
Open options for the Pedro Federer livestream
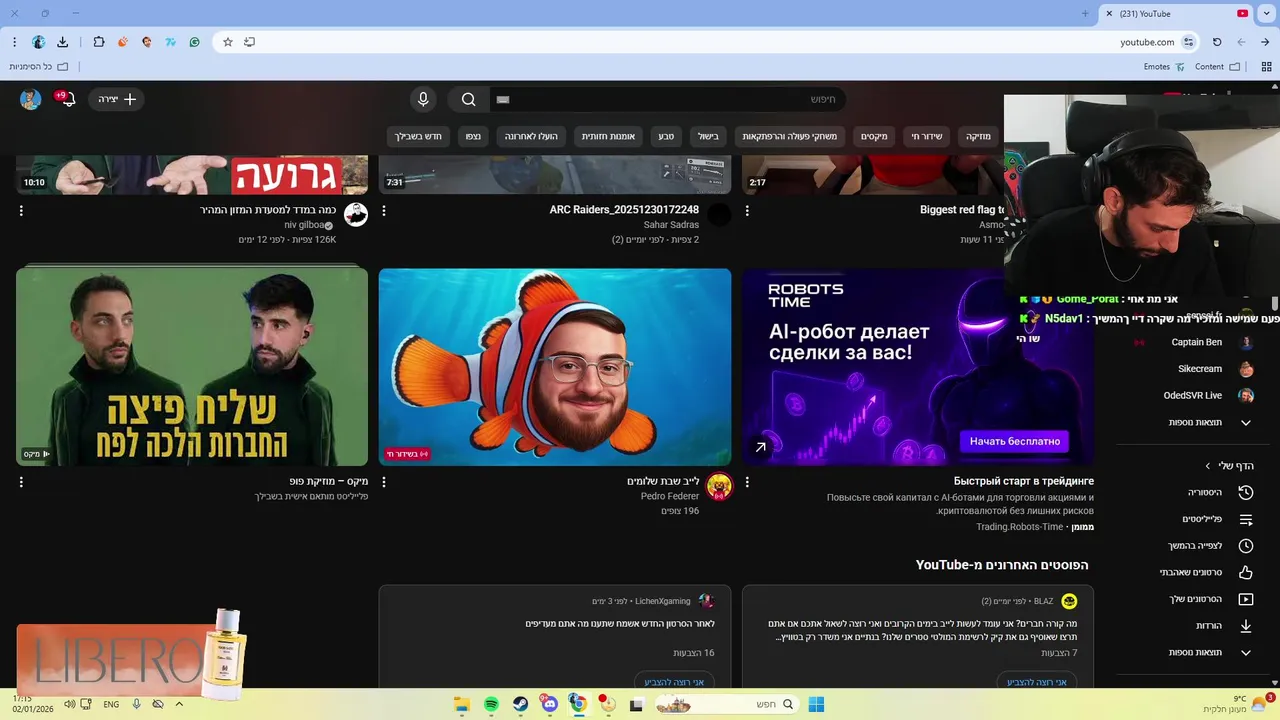tap(384, 482)
